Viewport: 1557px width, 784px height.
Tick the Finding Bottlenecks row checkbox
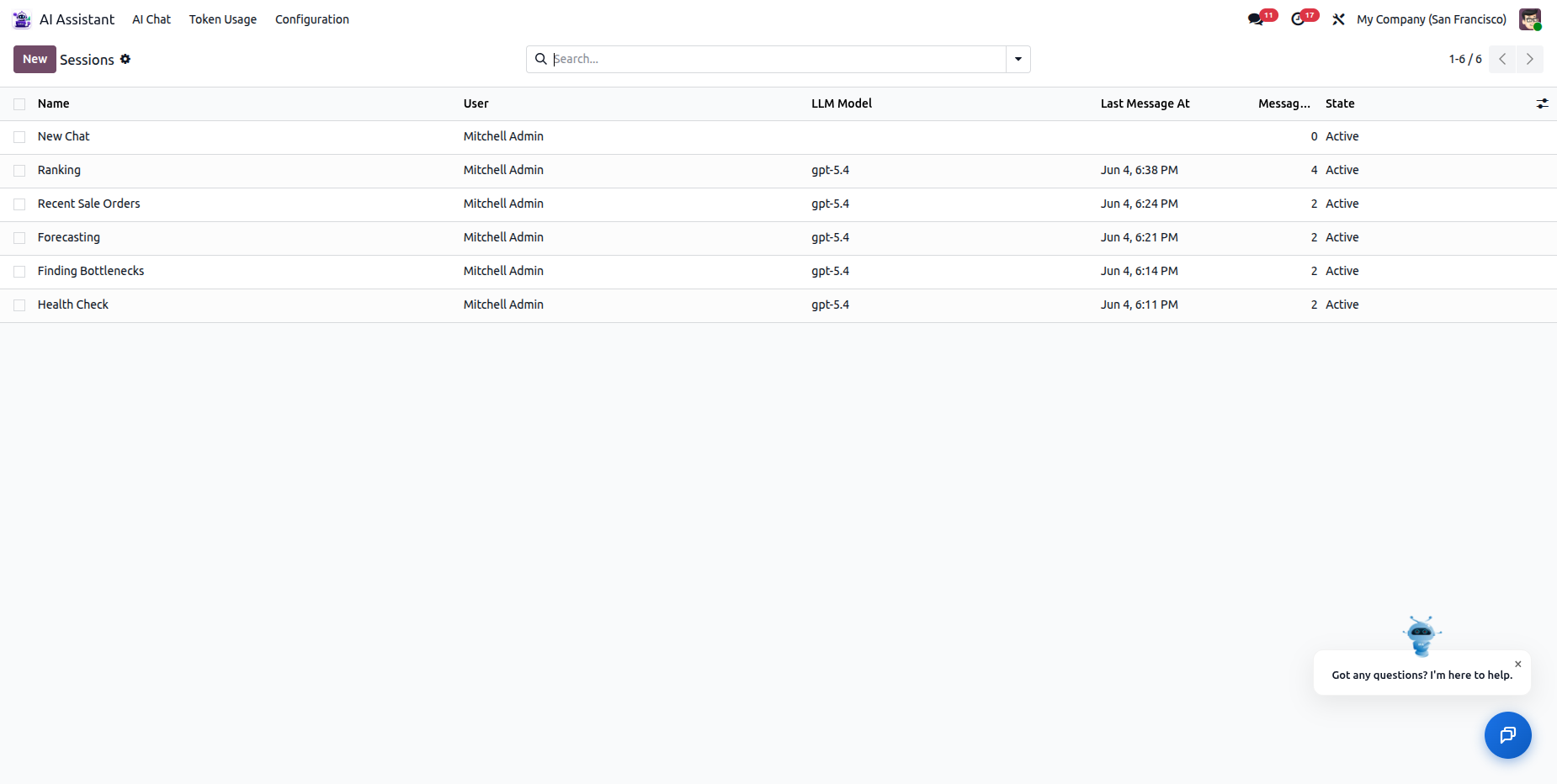pyautogui.click(x=19, y=272)
